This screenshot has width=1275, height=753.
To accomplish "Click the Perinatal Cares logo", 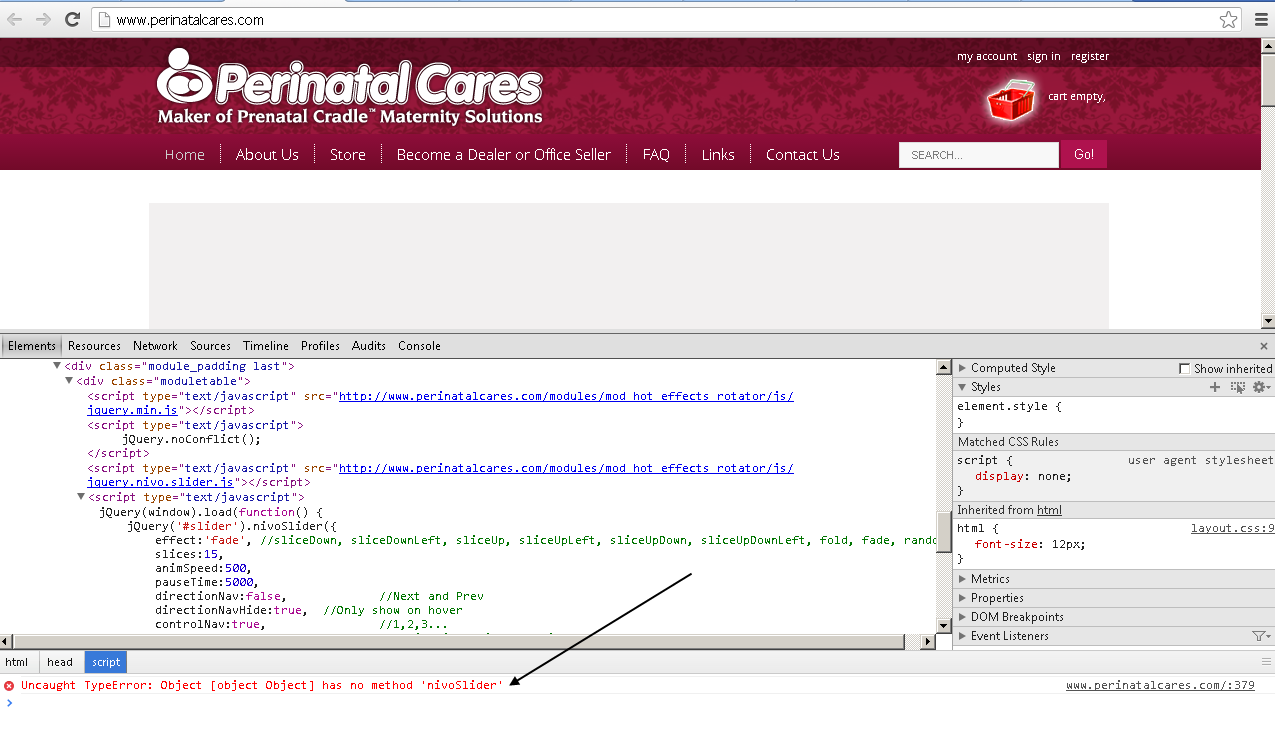I will (x=349, y=87).
